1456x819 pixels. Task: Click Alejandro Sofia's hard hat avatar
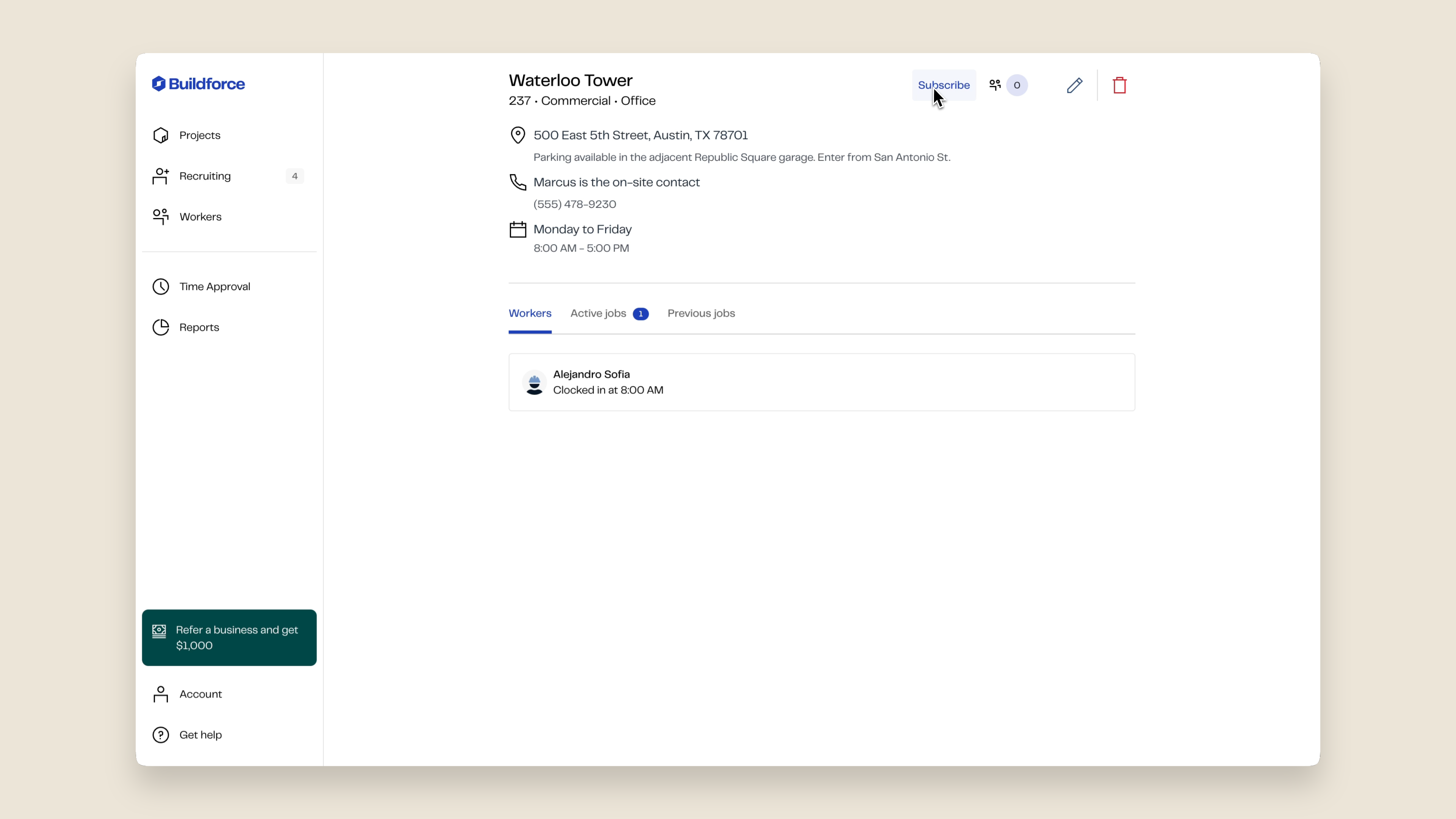534,383
